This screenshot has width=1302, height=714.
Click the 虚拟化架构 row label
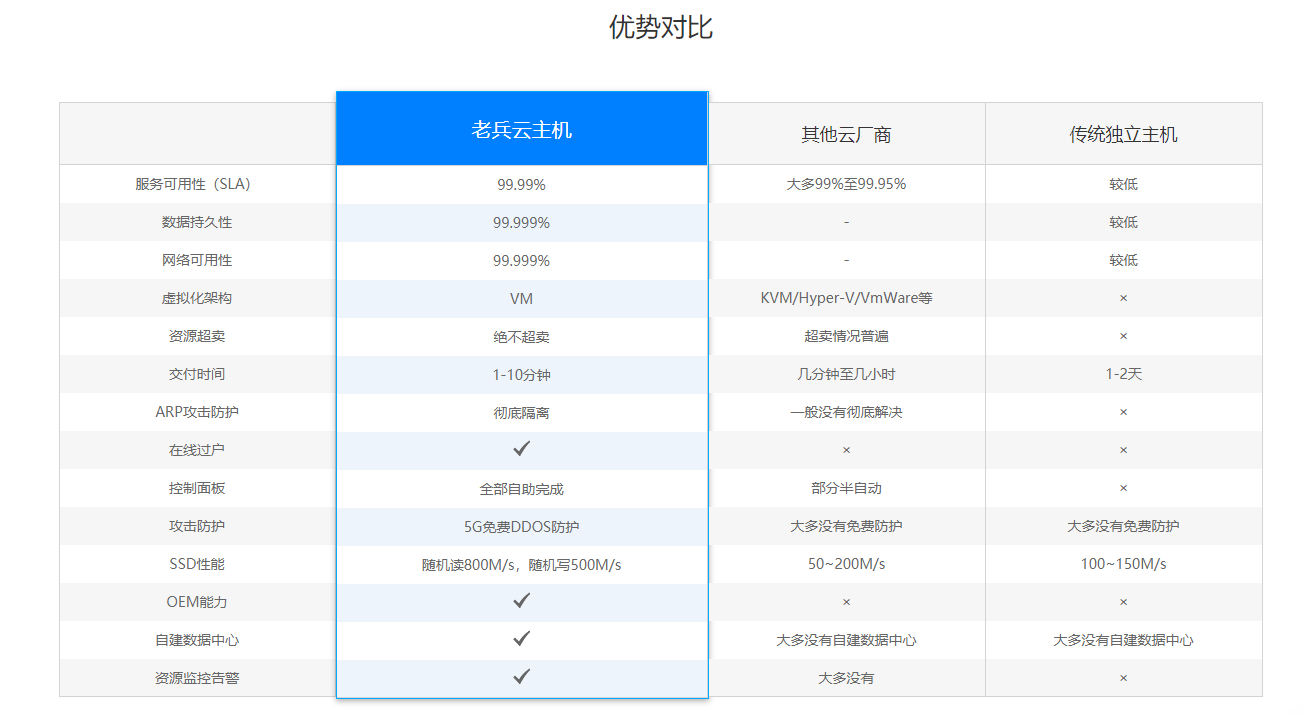tap(197, 298)
